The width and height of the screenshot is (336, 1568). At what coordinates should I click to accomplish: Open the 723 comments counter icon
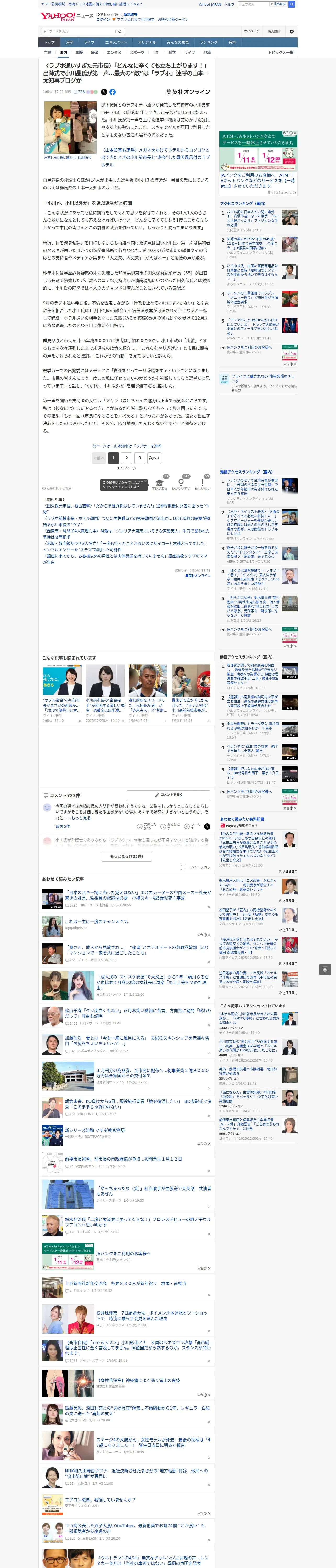click(x=79, y=92)
